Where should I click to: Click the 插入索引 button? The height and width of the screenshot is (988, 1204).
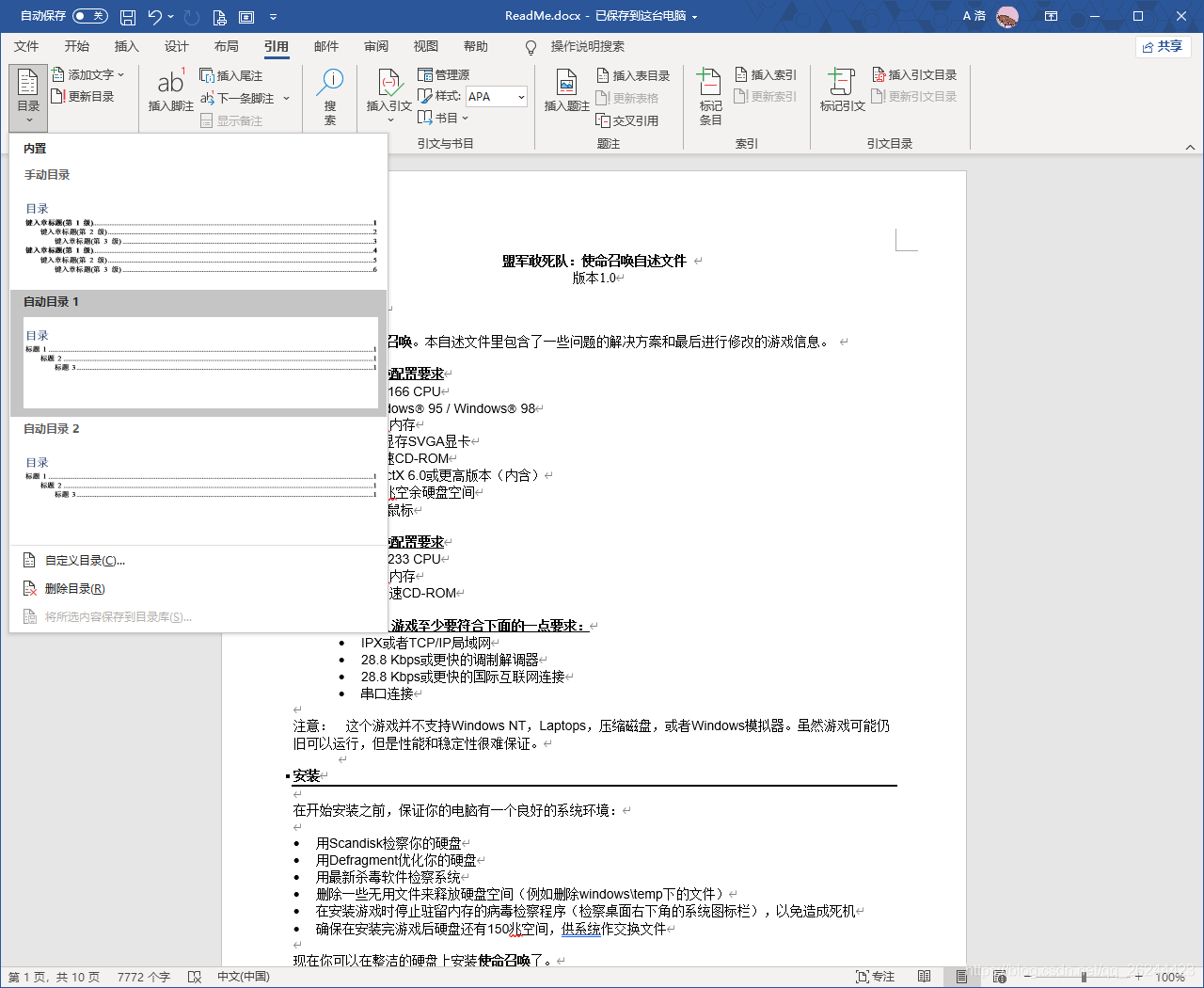(x=765, y=74)
